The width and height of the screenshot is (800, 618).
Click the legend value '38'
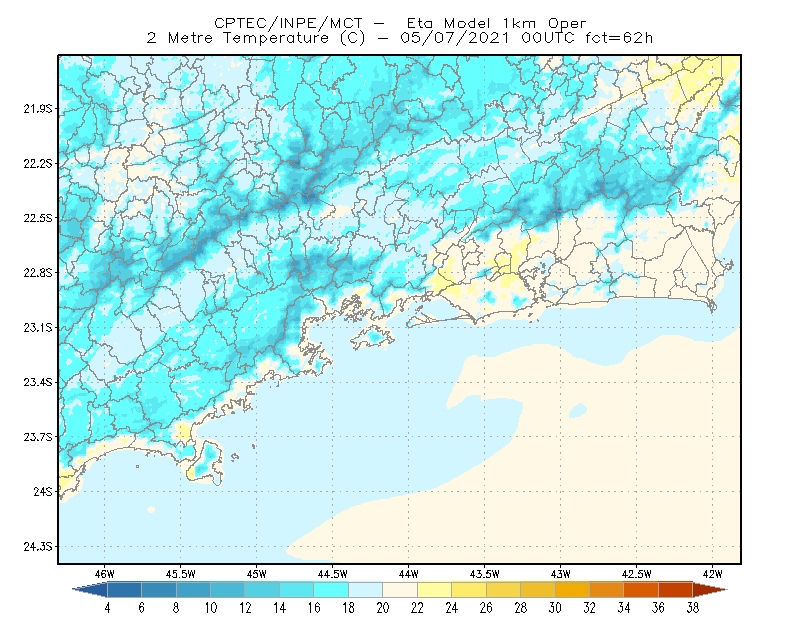pyautogui.click(x=693, y=608)
